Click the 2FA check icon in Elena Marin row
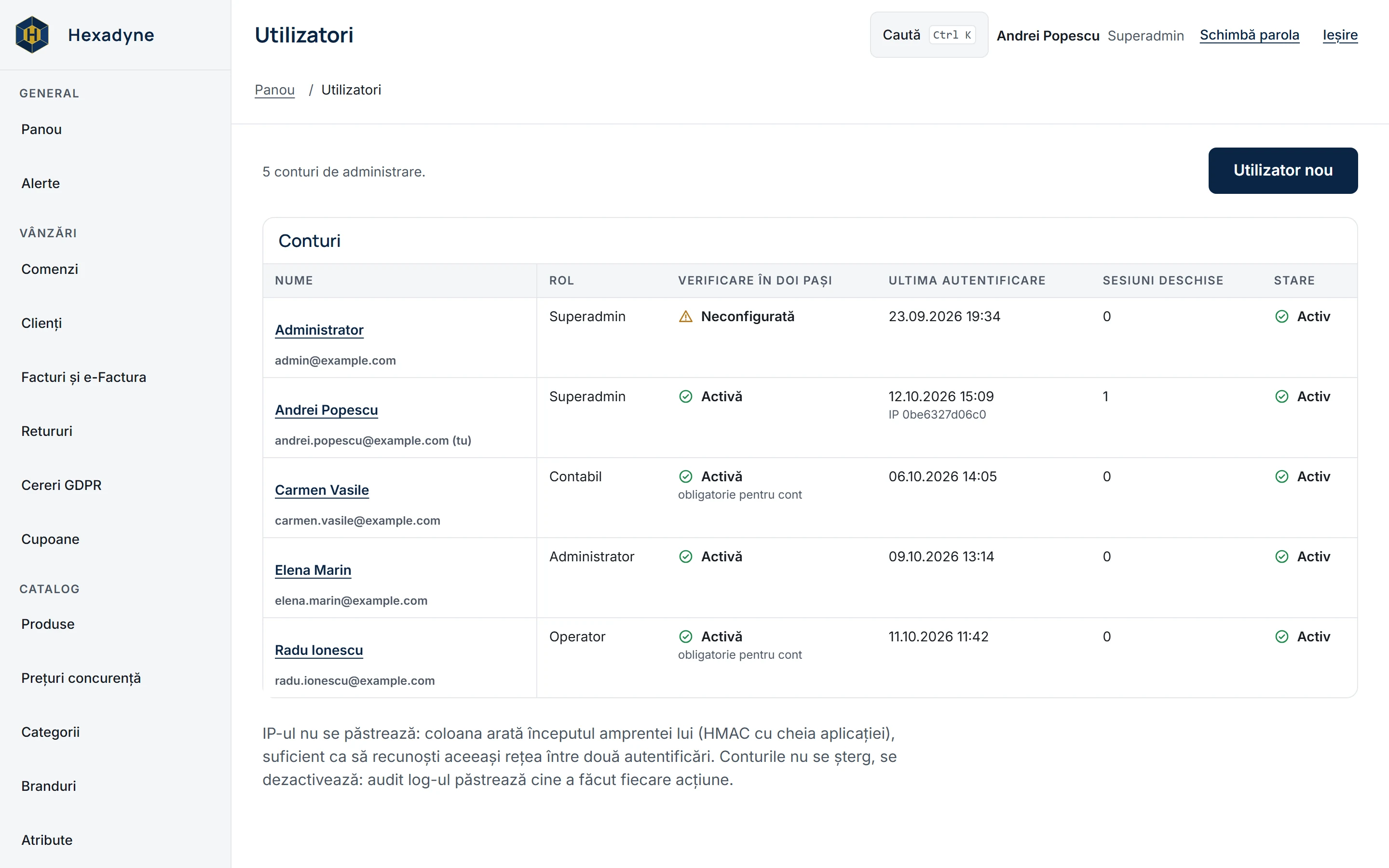 [x=685, y=556]
